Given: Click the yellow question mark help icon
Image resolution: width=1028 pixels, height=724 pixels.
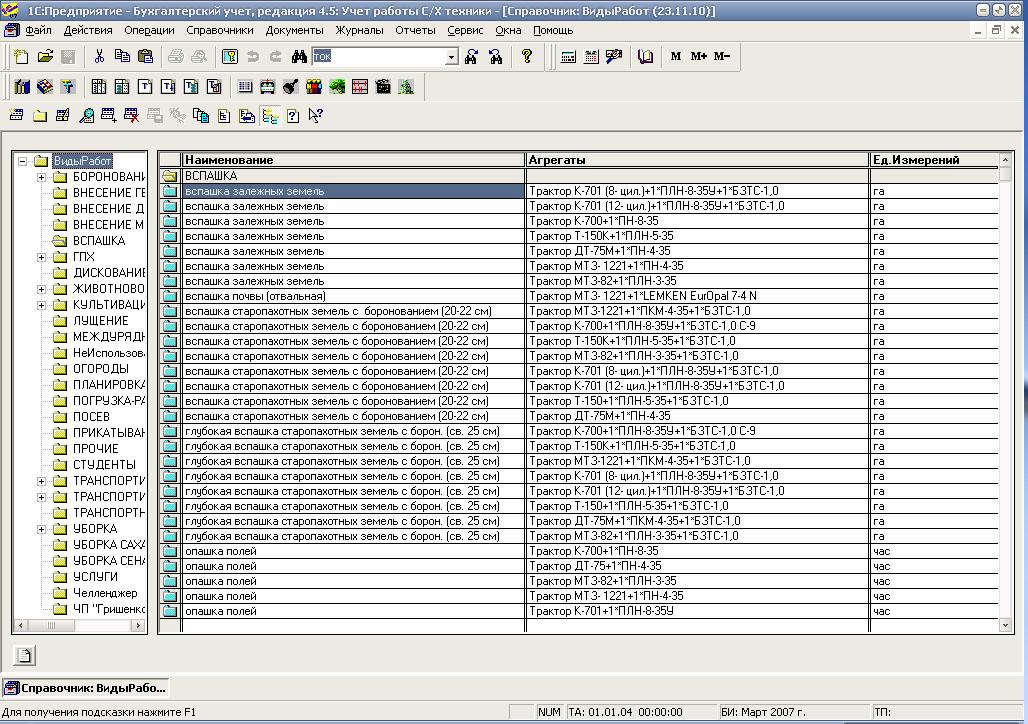Looking at the screenshot, I should 526,56.
